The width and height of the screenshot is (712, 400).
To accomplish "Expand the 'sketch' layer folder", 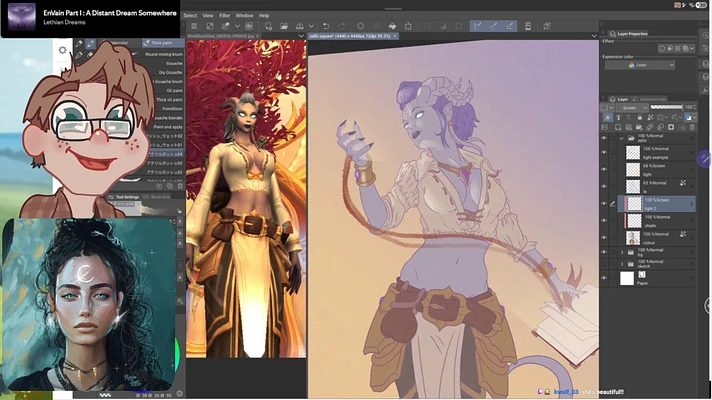I will coord(622,263).
